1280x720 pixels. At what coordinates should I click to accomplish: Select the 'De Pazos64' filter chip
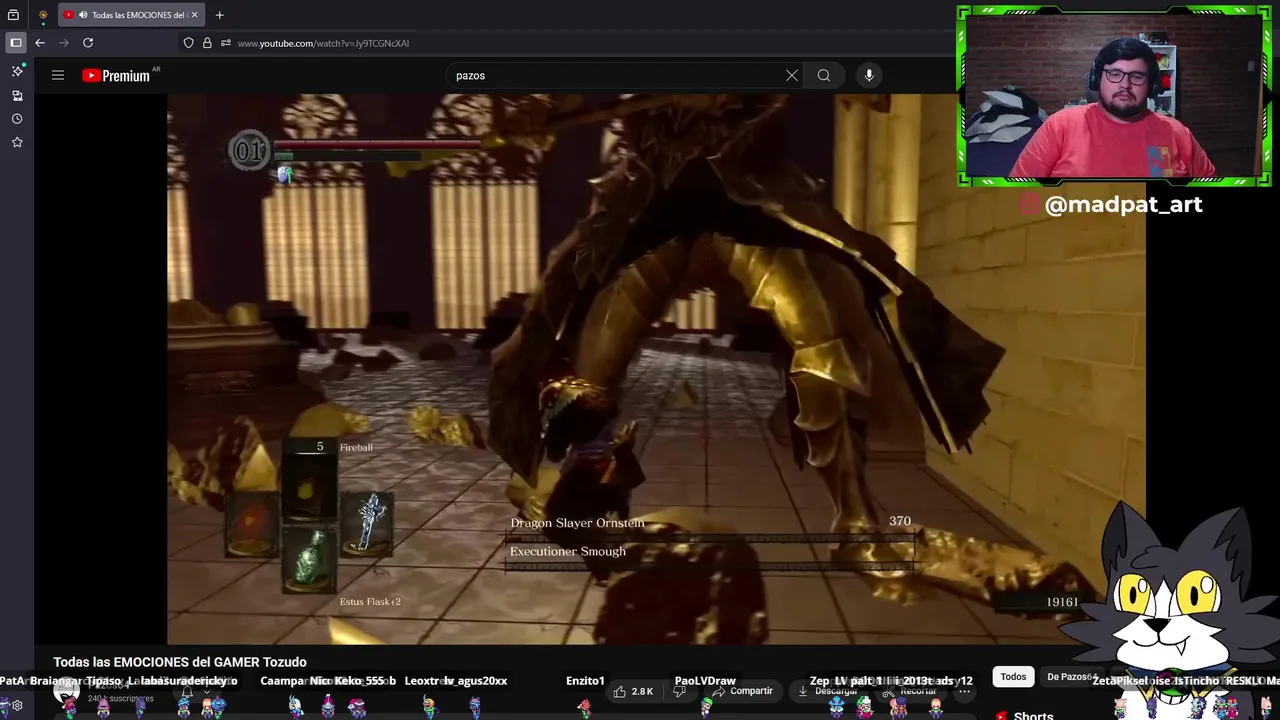1070,677
